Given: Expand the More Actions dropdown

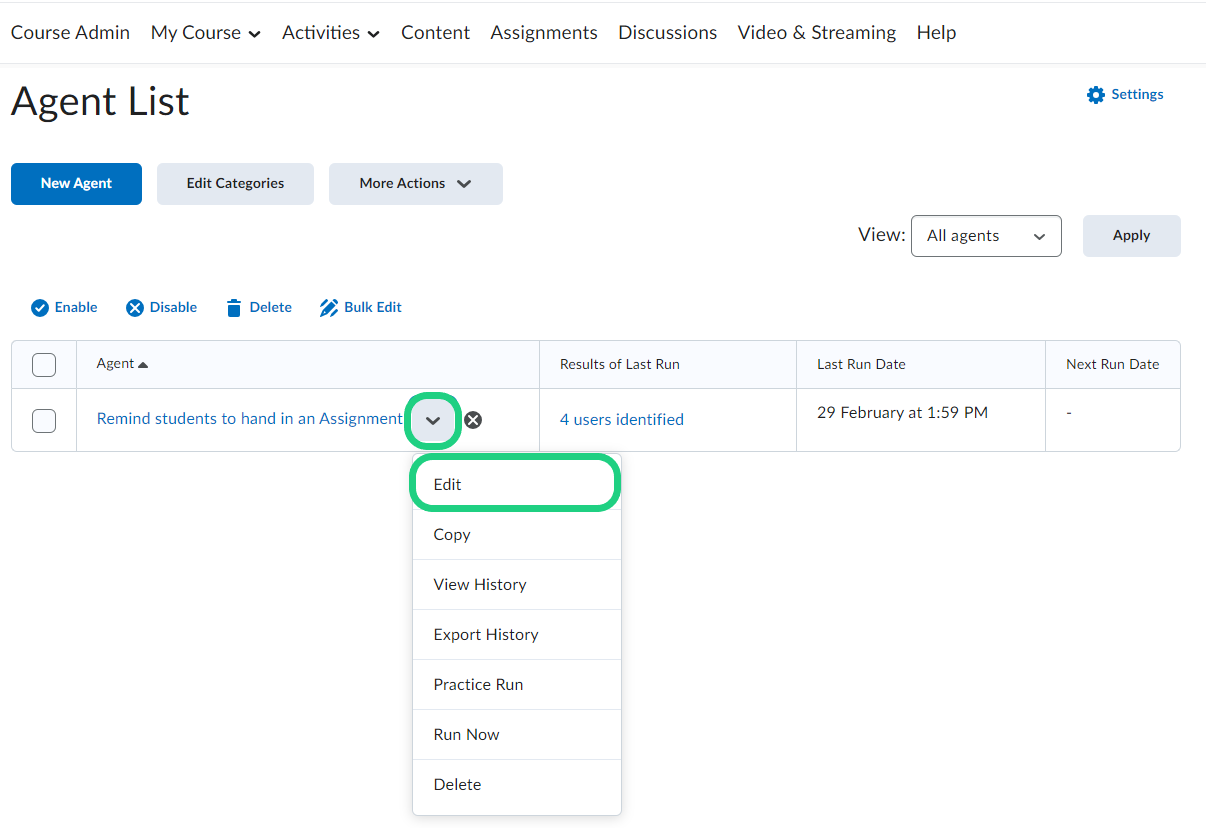Looking at the screenshot, I should point(415,184).
